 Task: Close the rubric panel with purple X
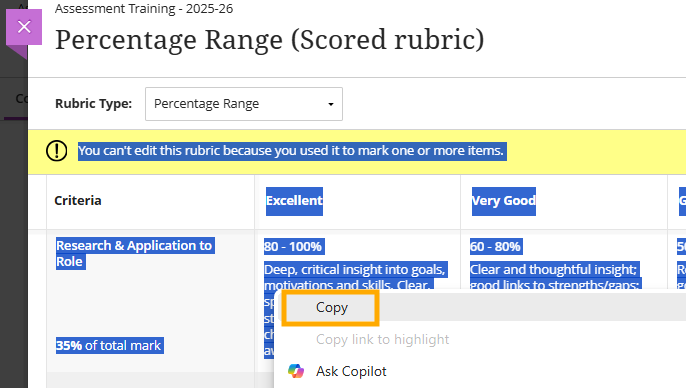click(24, 27)
